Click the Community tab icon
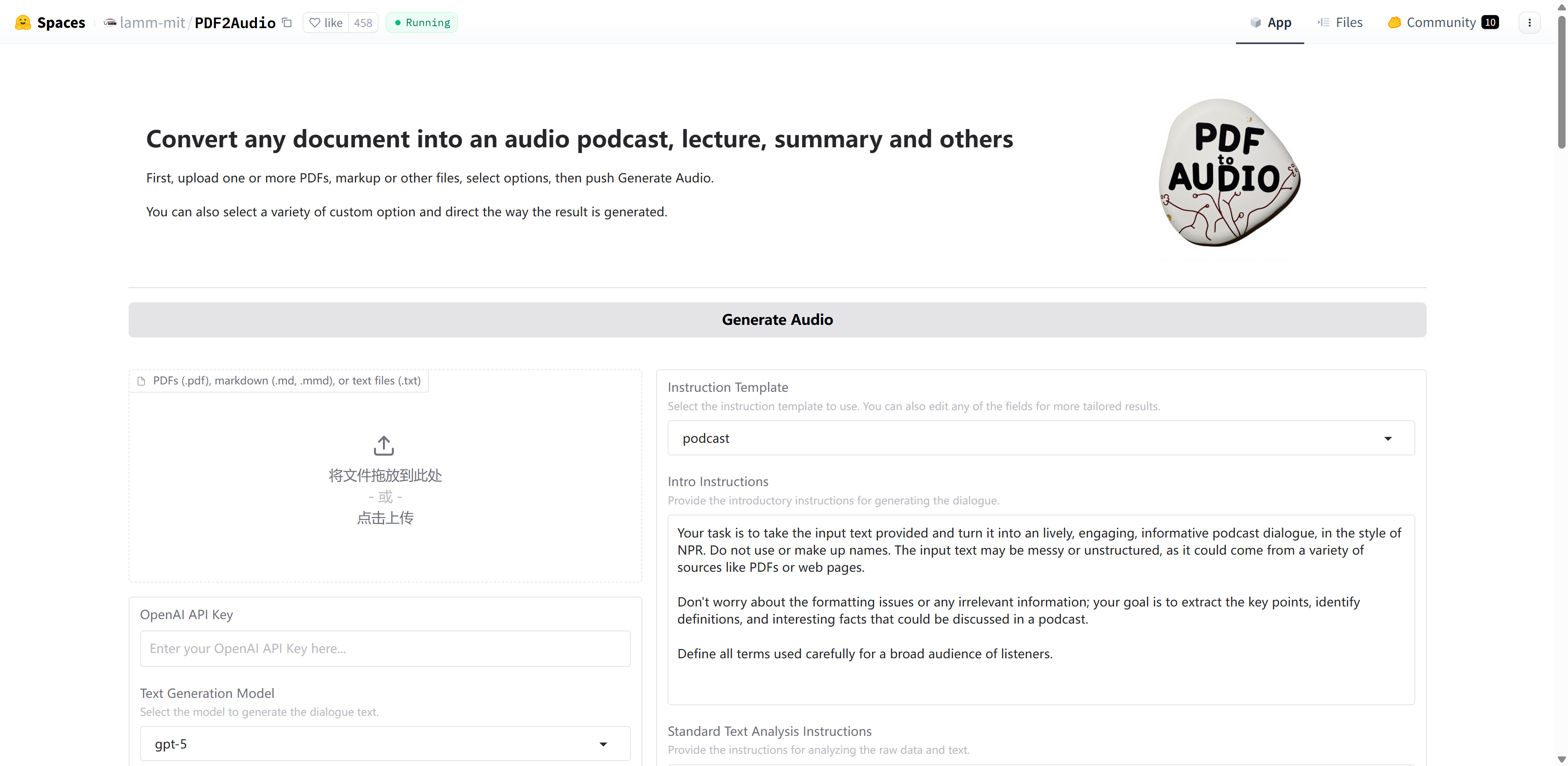Screen dimensions: 1568x766 point(1394,22)
